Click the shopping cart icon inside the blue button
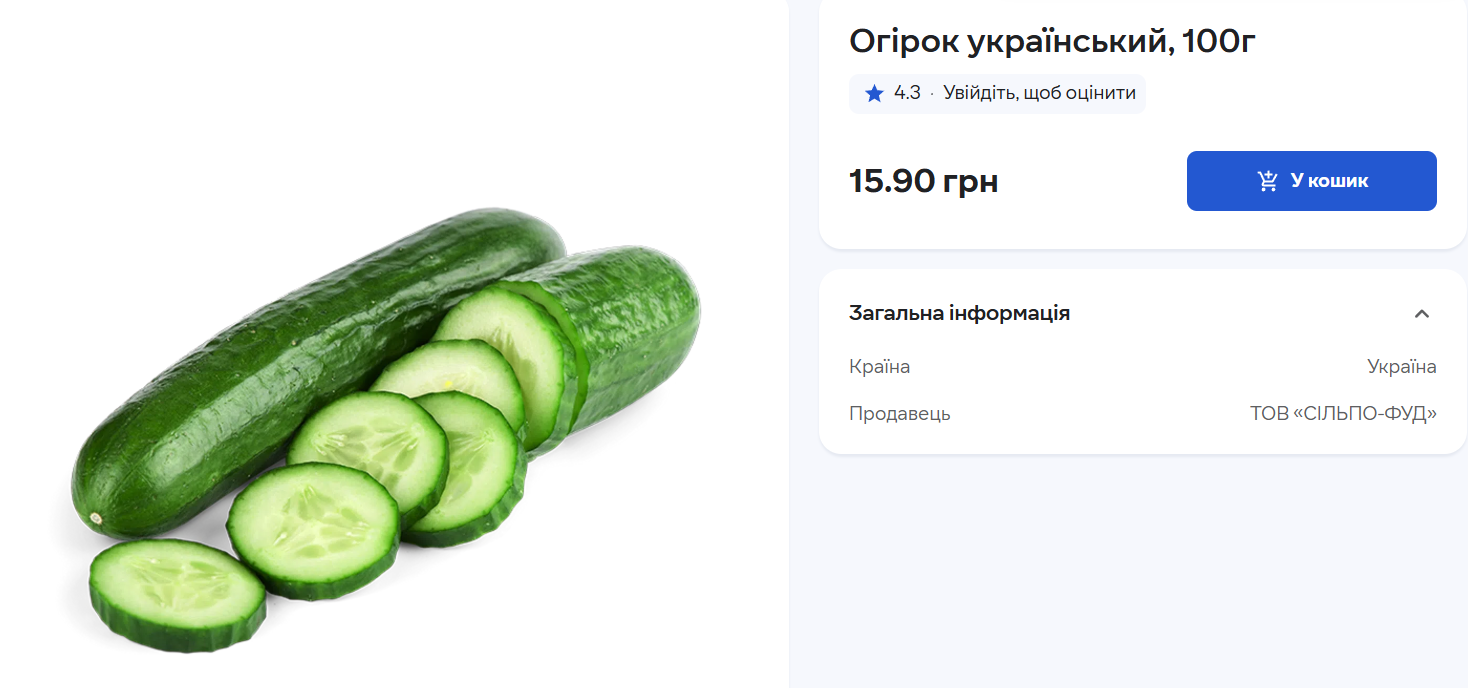The width and height of the screenshot is (1468, 688). point(1267,180)
